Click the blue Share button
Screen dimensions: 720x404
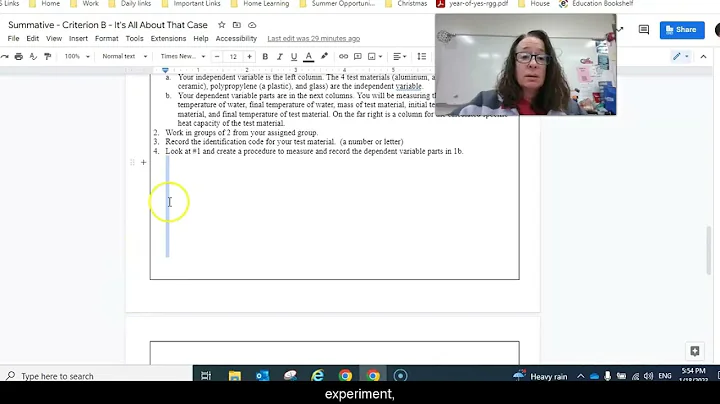[x=682, y=30]
